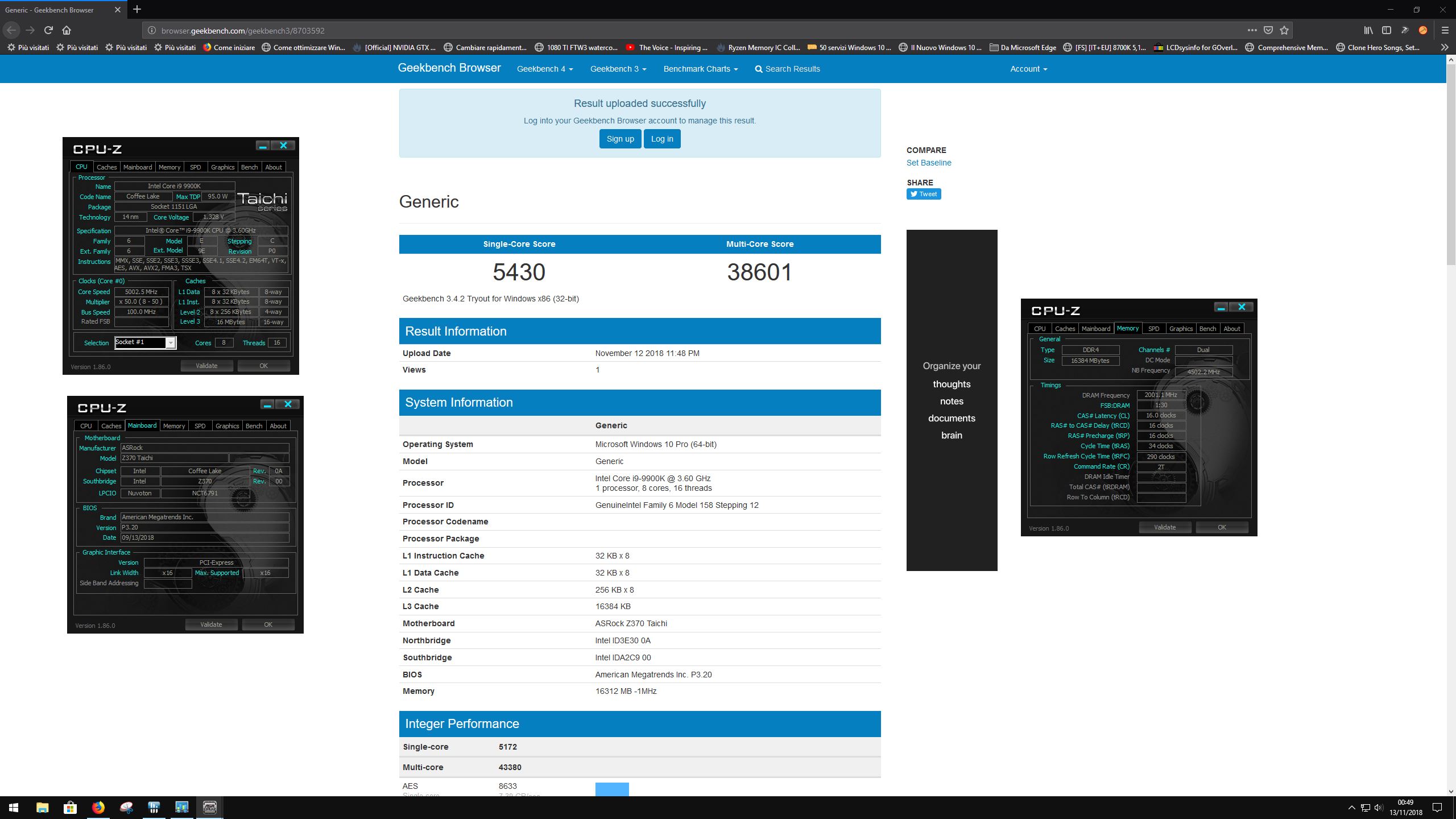
Task: Go to the browser home page
Action: click(x=67, y=30)
